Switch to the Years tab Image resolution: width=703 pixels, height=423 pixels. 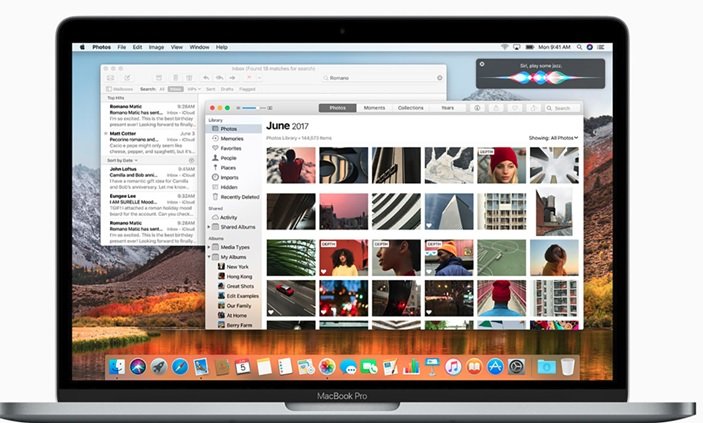point(447,108)
